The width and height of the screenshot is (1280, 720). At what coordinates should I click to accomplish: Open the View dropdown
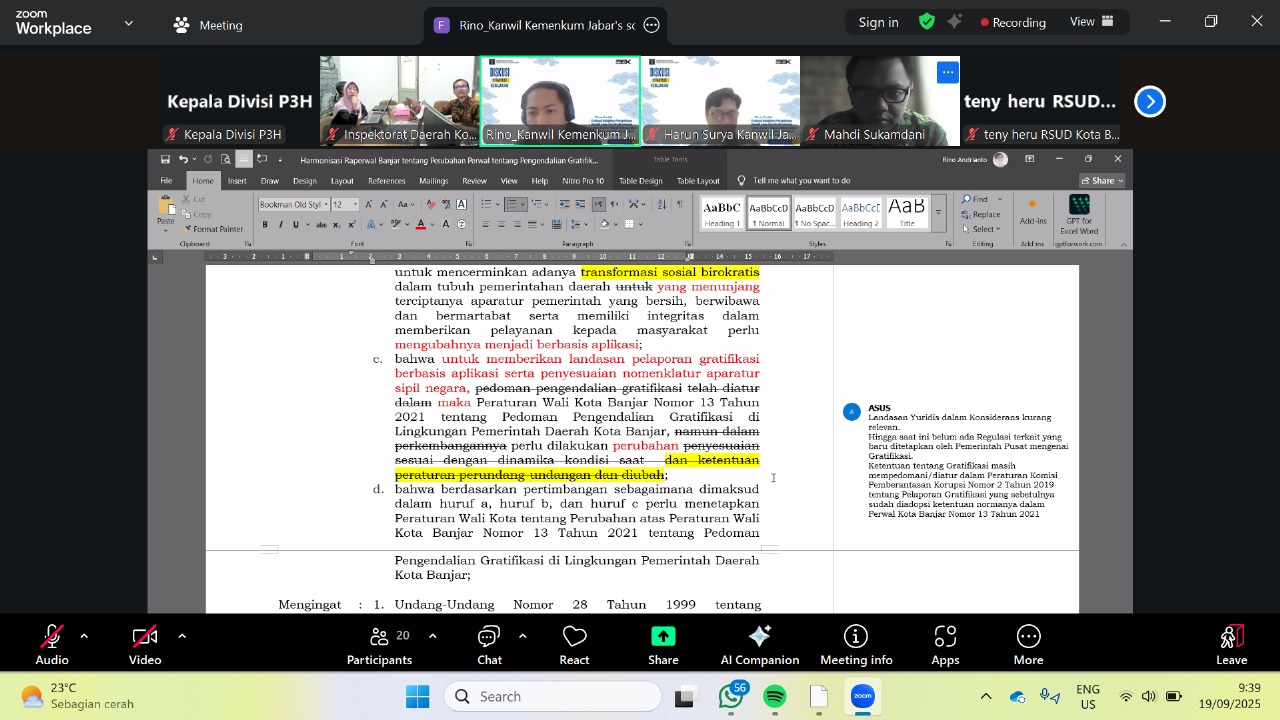pyautogui.click(x=1091, y=22)
